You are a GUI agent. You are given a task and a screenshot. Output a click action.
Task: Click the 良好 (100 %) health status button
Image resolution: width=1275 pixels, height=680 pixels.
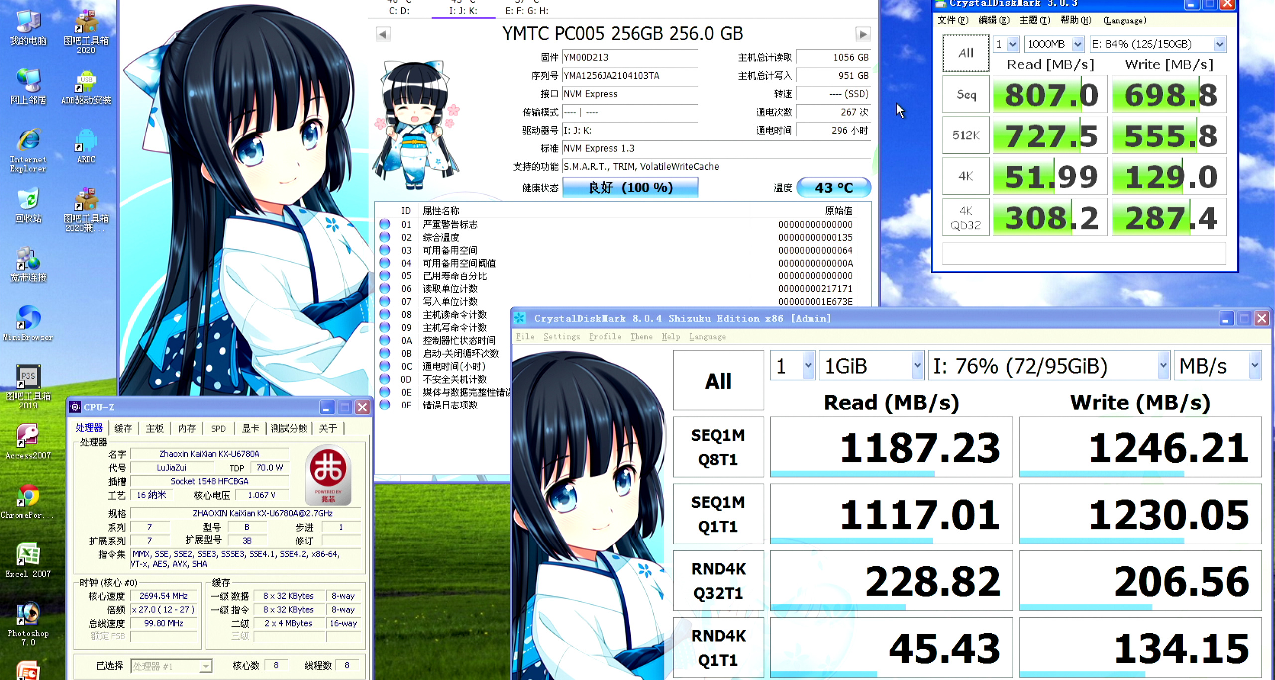coord(630,187)
